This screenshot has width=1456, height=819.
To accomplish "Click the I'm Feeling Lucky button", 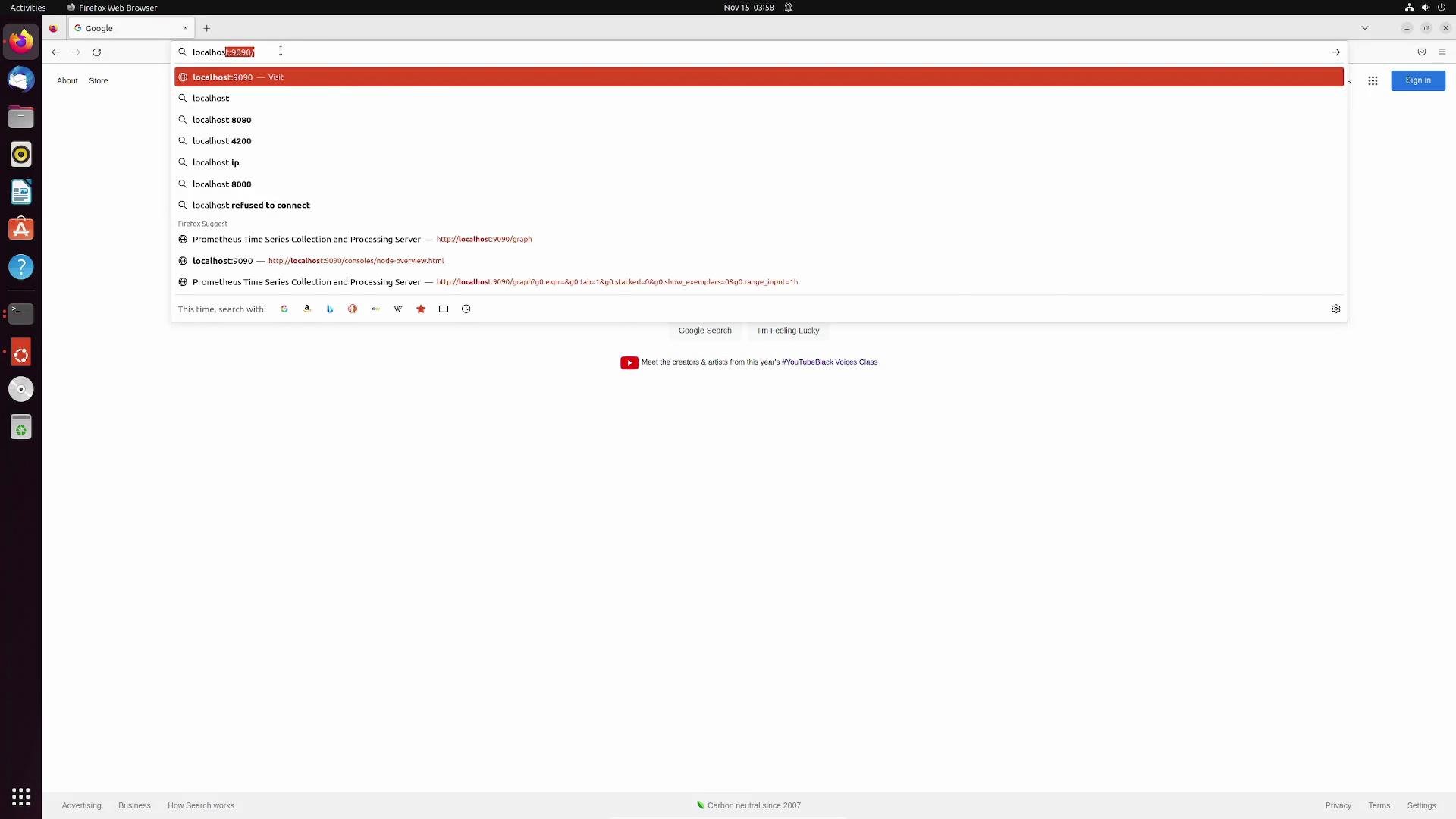I will click(789, 331).
